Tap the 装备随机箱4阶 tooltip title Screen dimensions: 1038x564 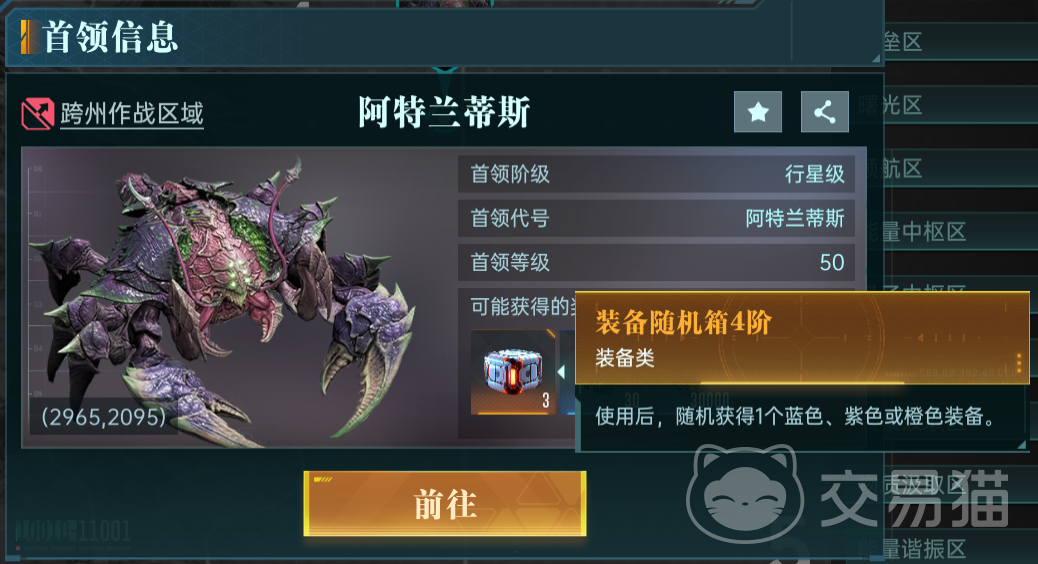click(683, 322)
